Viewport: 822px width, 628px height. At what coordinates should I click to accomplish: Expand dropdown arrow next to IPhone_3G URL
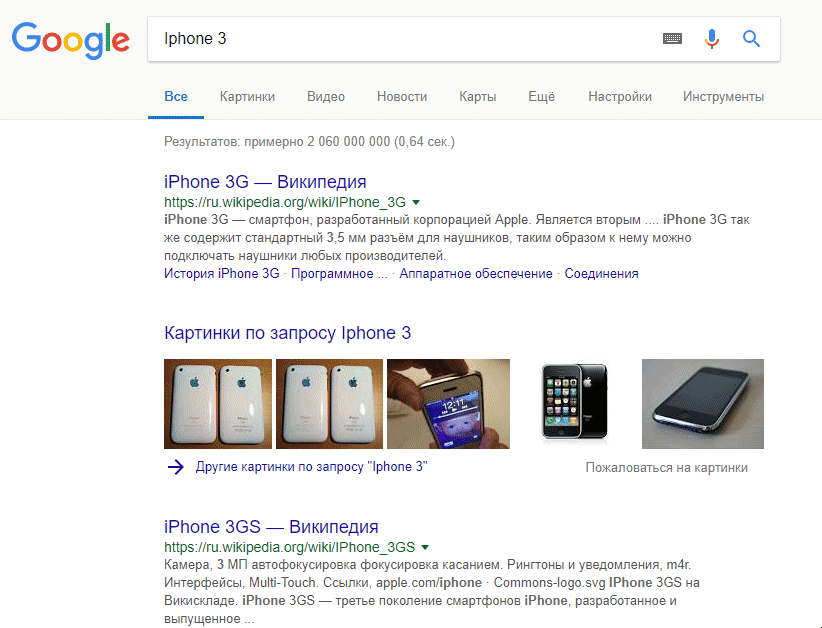416,202
